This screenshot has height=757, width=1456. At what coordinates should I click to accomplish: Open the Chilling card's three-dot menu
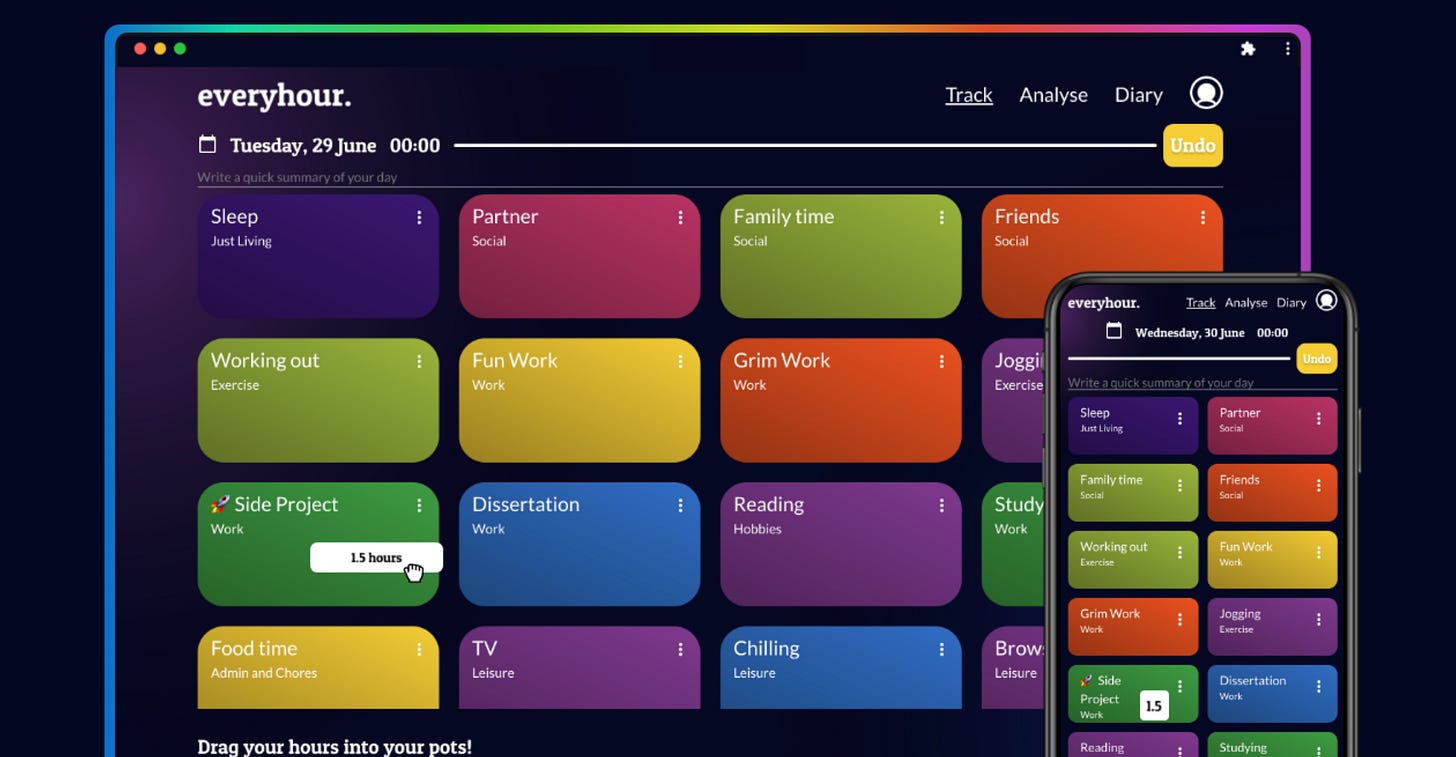click(941, 649)
